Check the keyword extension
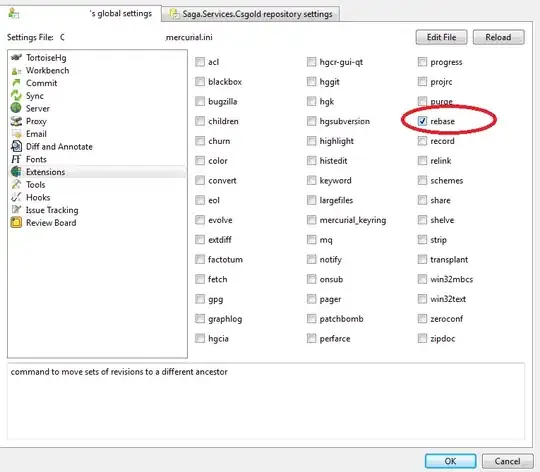540x472 pixels. [x=311, y=180]
